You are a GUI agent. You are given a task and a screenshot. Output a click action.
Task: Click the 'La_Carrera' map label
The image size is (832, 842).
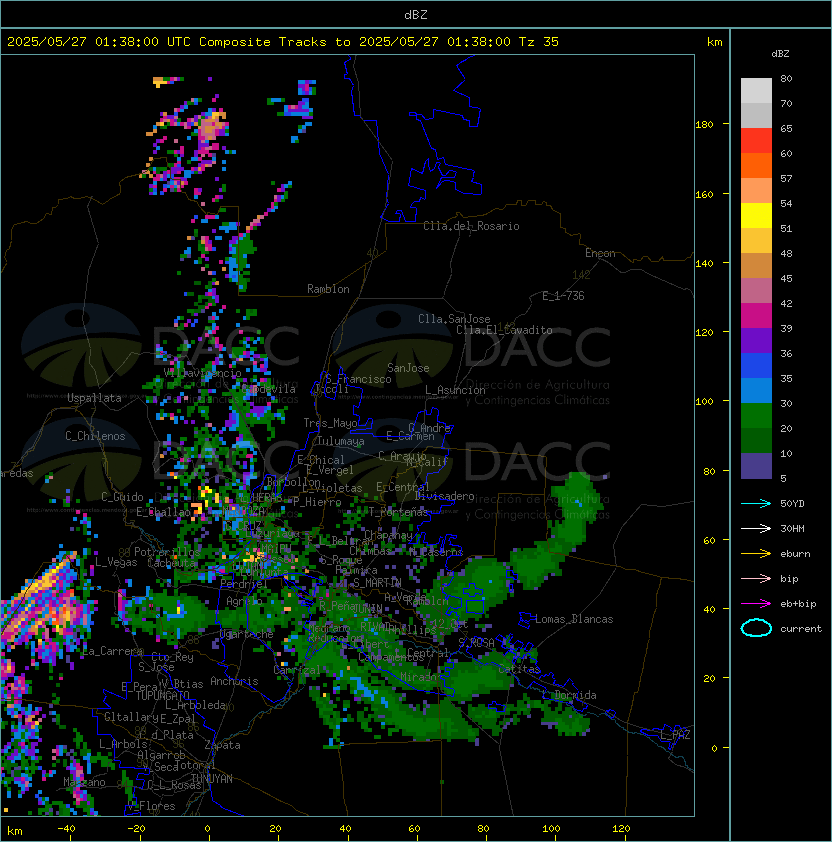112,651
